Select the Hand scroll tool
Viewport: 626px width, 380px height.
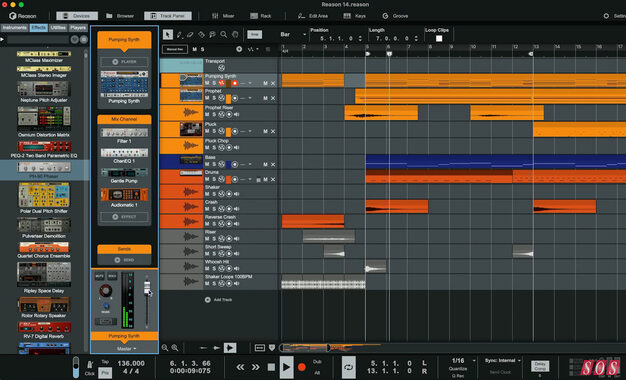[x=235, y=35]
